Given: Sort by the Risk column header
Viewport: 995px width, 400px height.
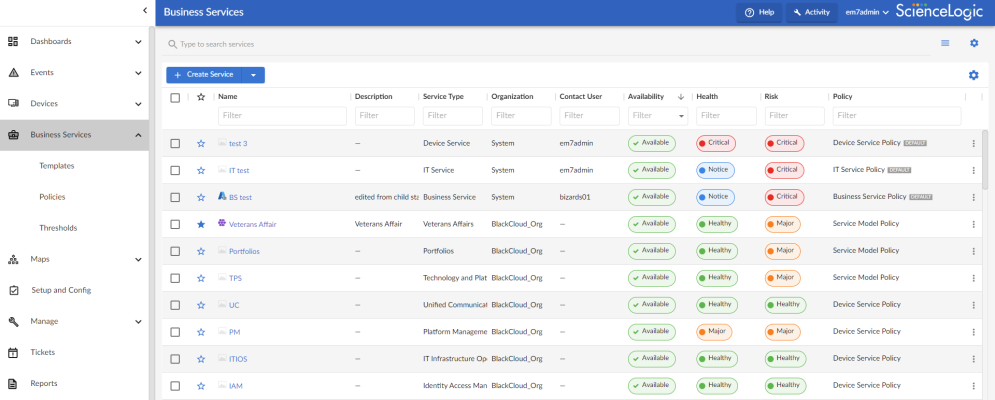Looking at the screenshot, I should tap(771, 97).
